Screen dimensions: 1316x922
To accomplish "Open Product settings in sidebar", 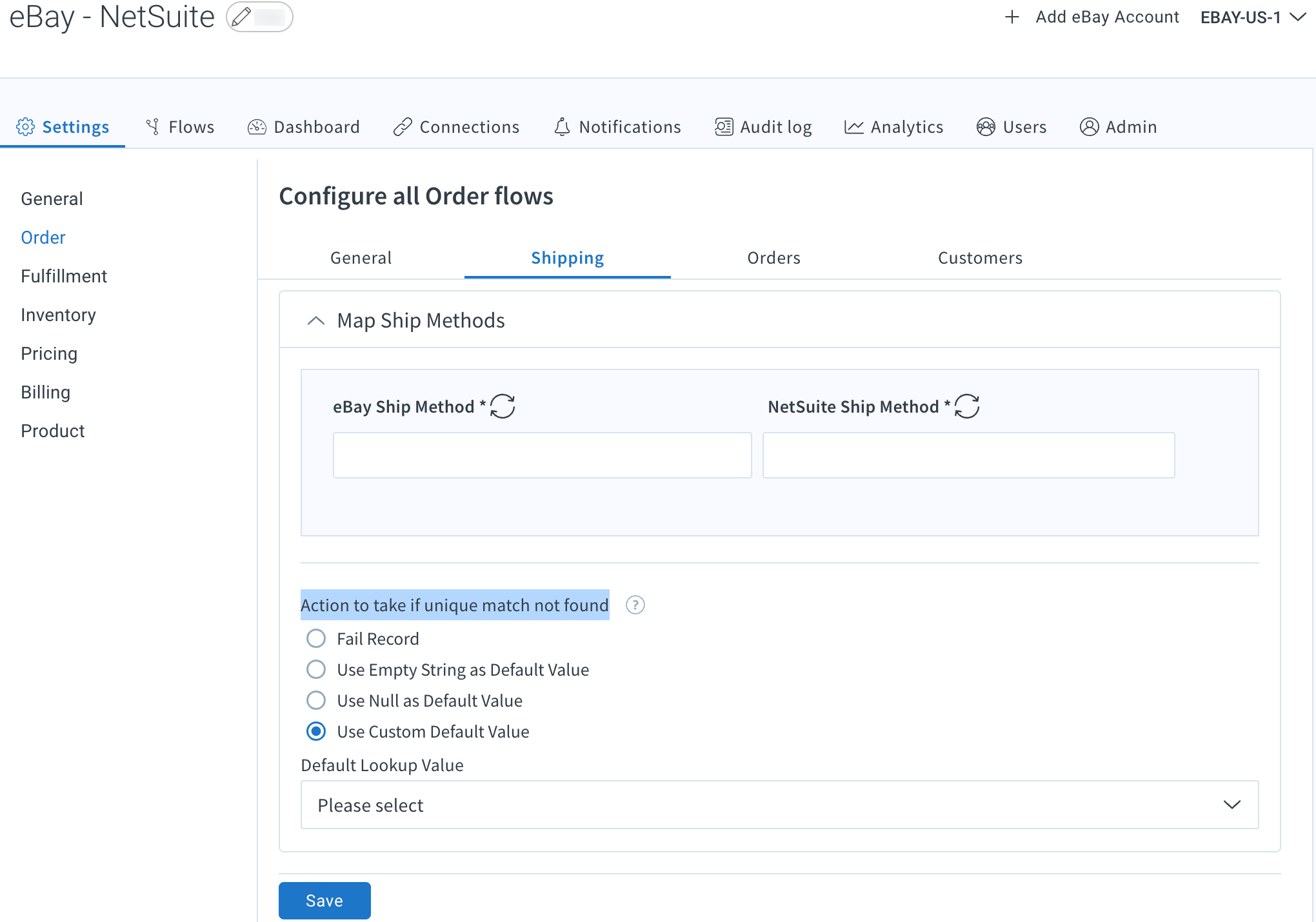I will pyautogui.click(x=53, y=431).
